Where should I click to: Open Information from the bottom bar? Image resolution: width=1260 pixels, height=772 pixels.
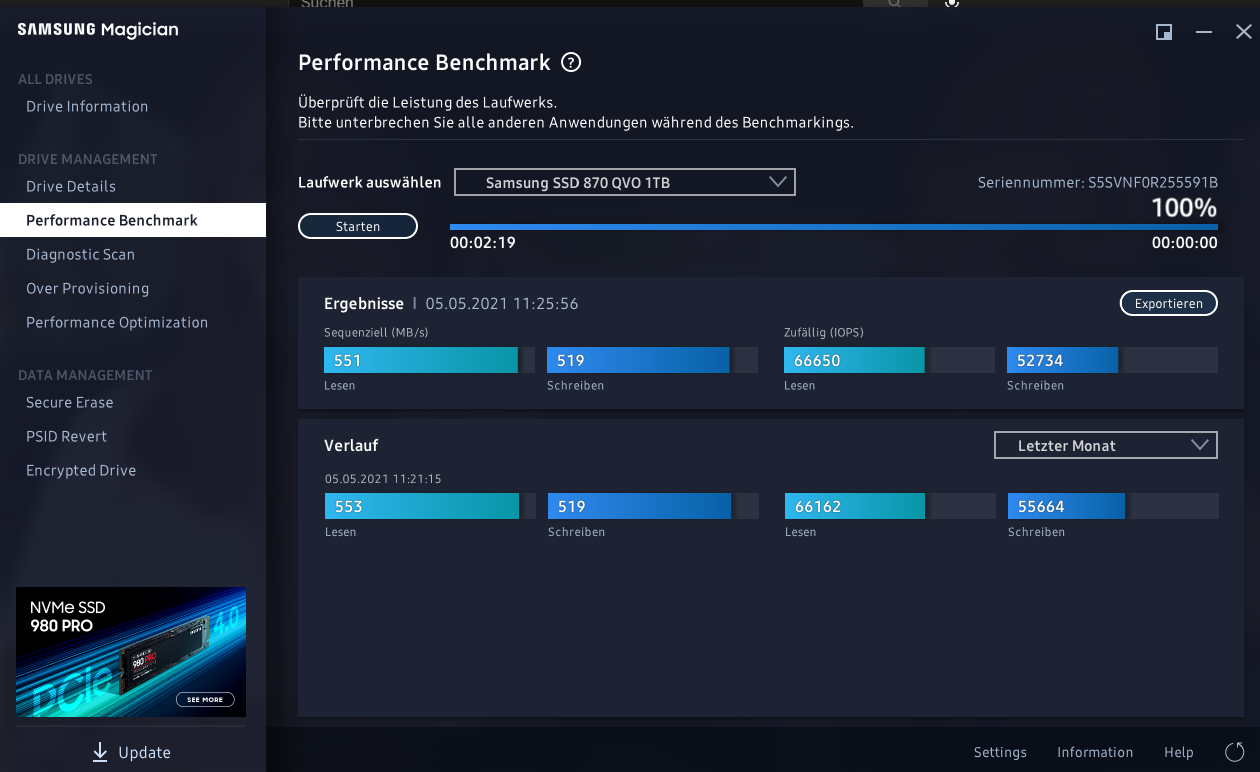1095,752
